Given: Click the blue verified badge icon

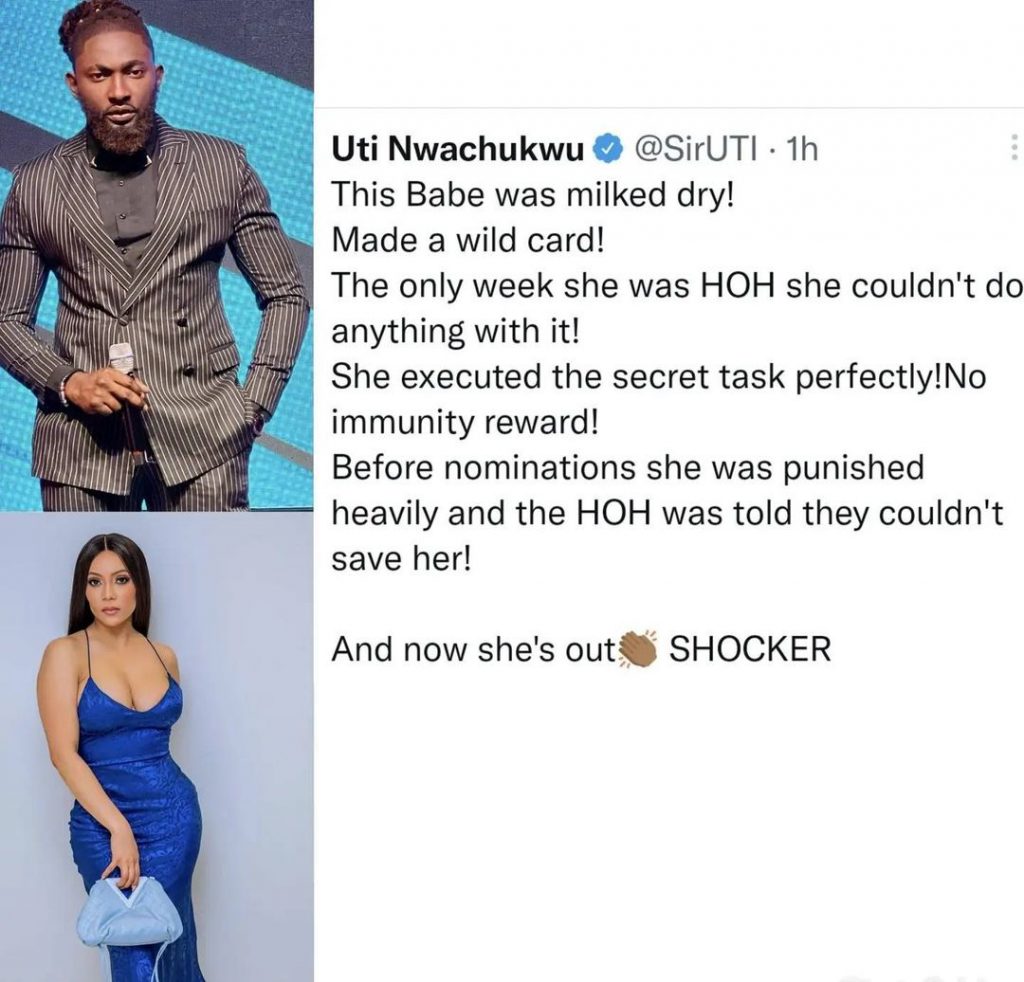Looking at the screenshot, I should pyautogui.click(x=605, y=151).
